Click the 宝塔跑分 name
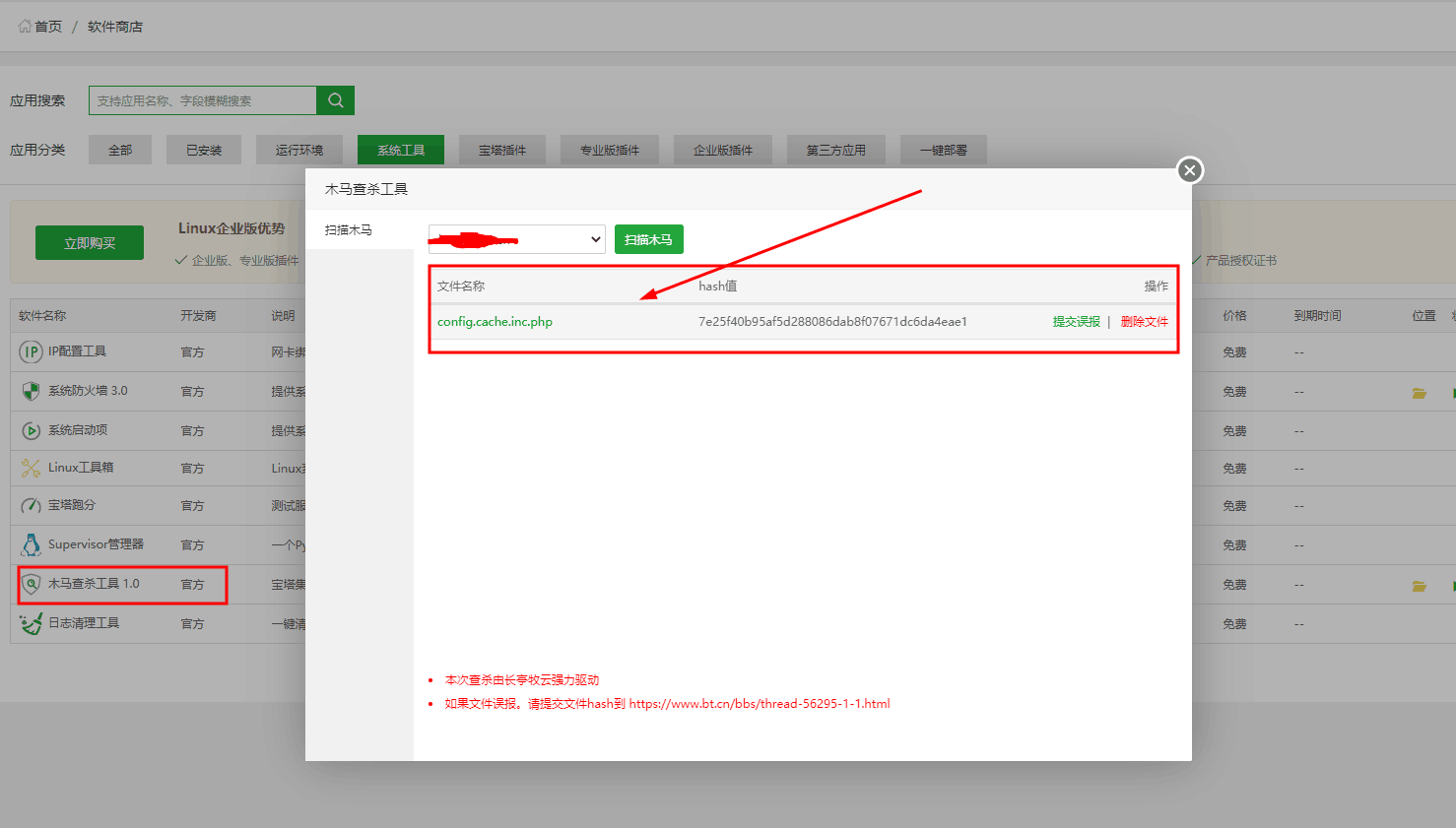 (72, 505)
